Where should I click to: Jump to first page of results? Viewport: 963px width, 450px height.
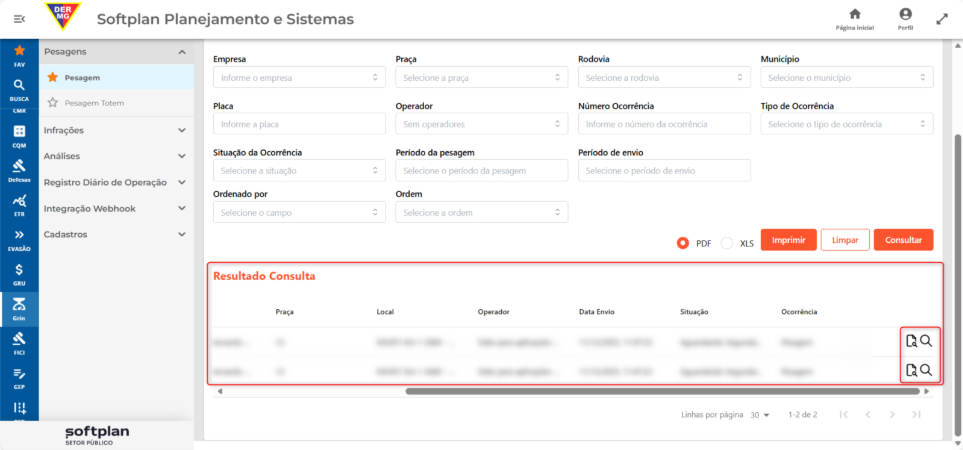tap(844, 414)
